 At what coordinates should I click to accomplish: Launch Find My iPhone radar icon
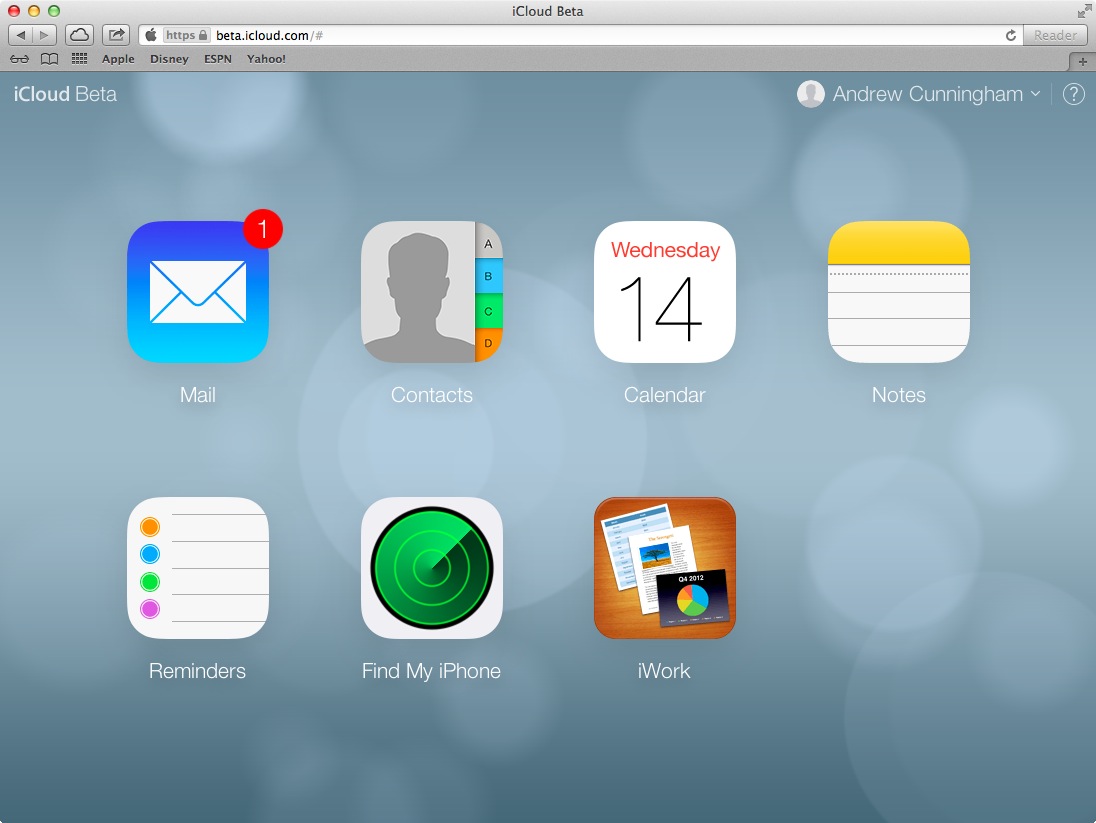(x=431, y=568)
